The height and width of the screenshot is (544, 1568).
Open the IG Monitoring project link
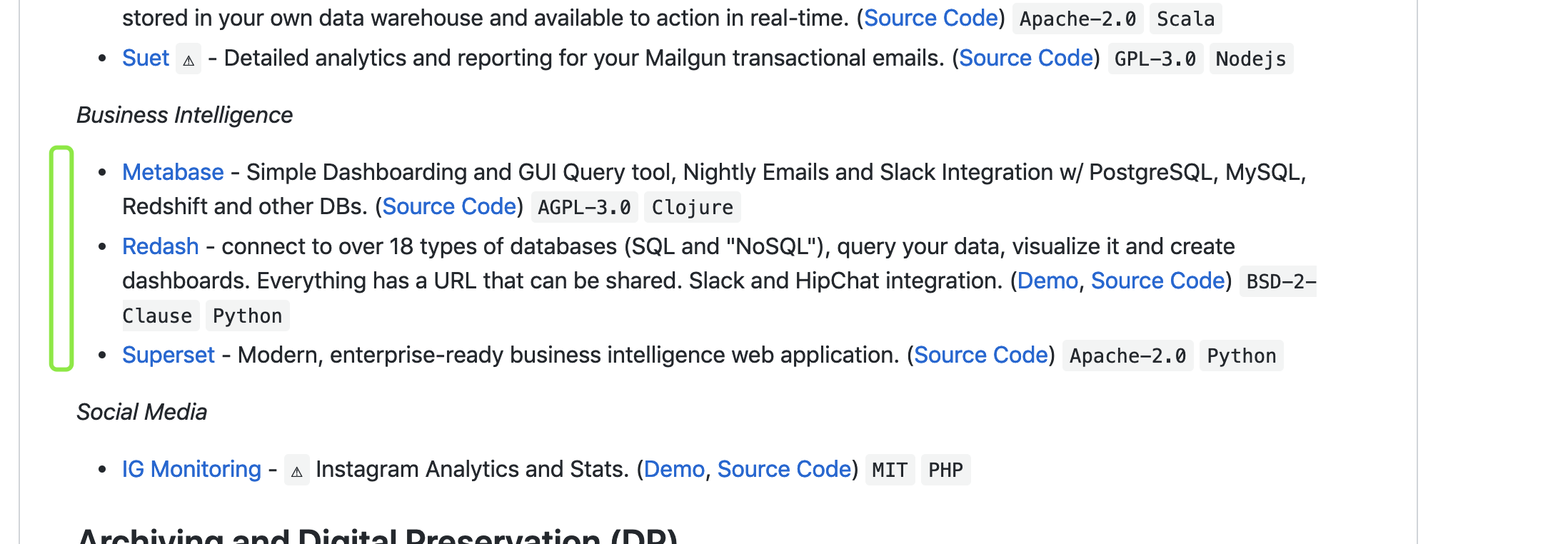pyautogui.click(x=191, y=469)
